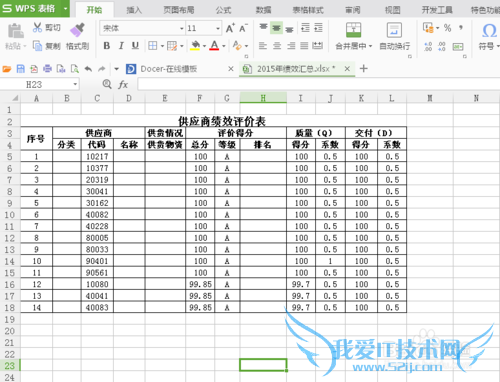
Task: Switch to Review tab
Action: (352, 10)
